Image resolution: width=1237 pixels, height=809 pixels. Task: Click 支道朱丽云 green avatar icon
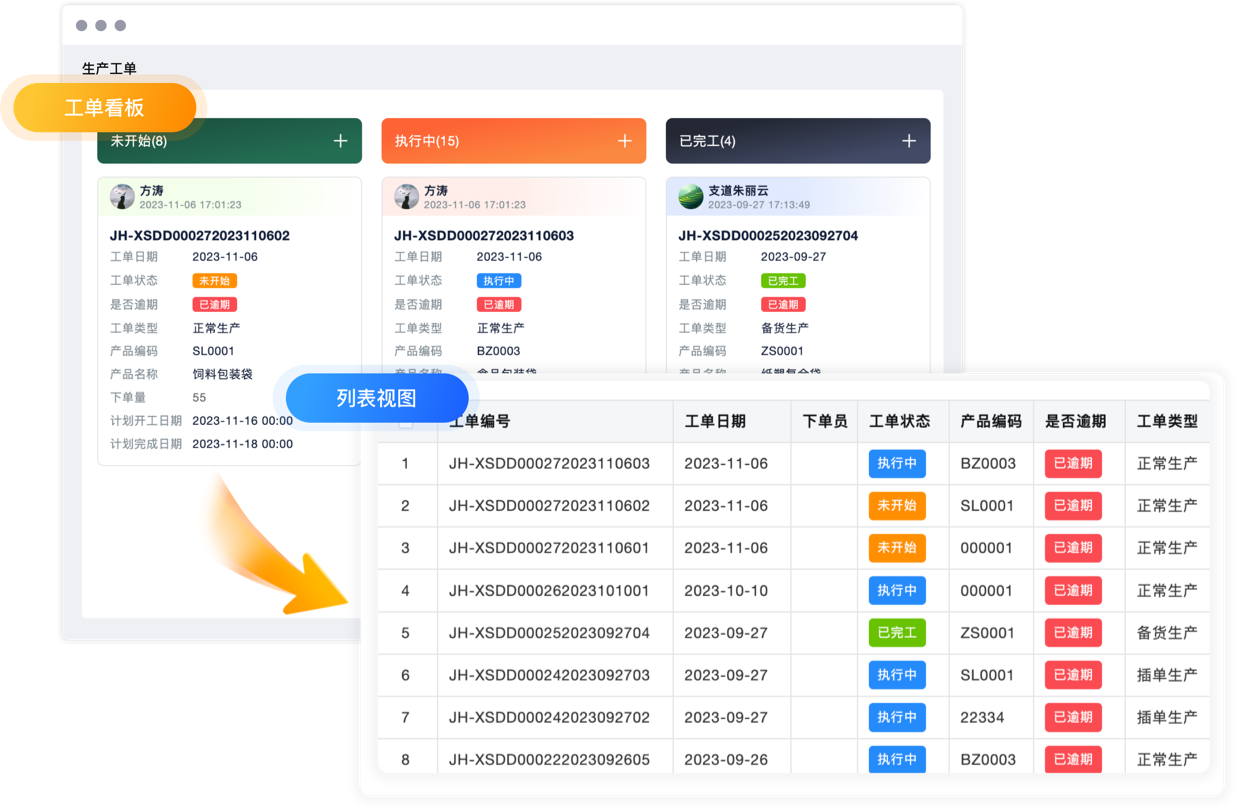[690, 197]
